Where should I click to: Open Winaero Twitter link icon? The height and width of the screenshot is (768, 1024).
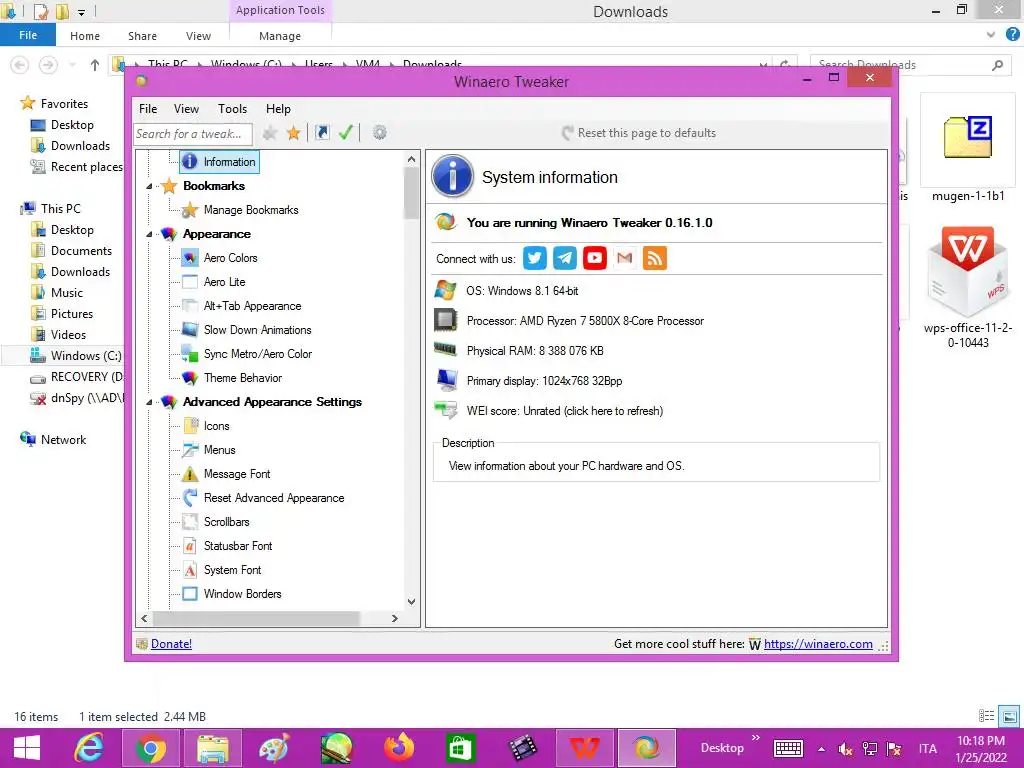pyautogui.click(x=535, y=258)
